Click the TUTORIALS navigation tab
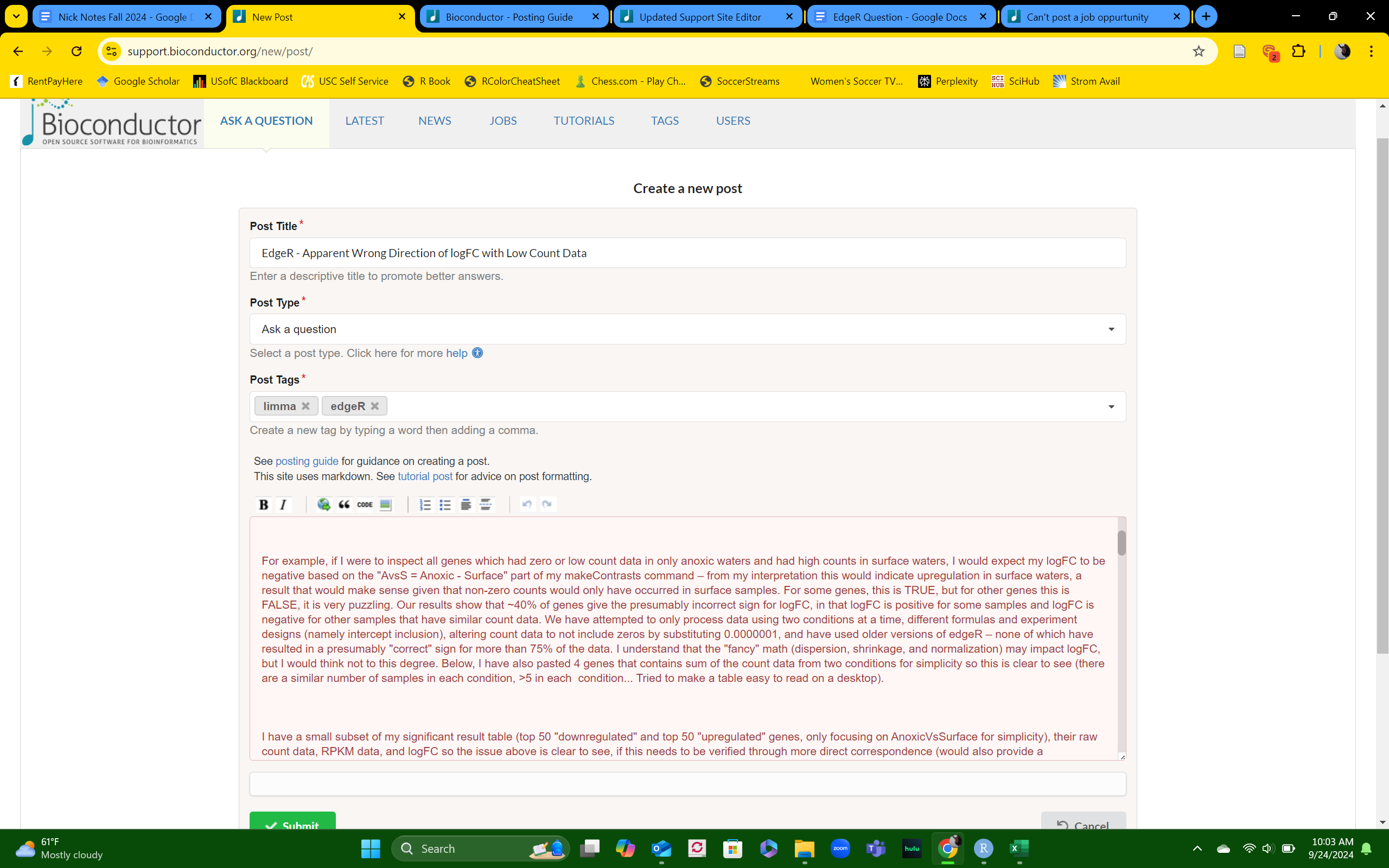 [x=584, y=120]
